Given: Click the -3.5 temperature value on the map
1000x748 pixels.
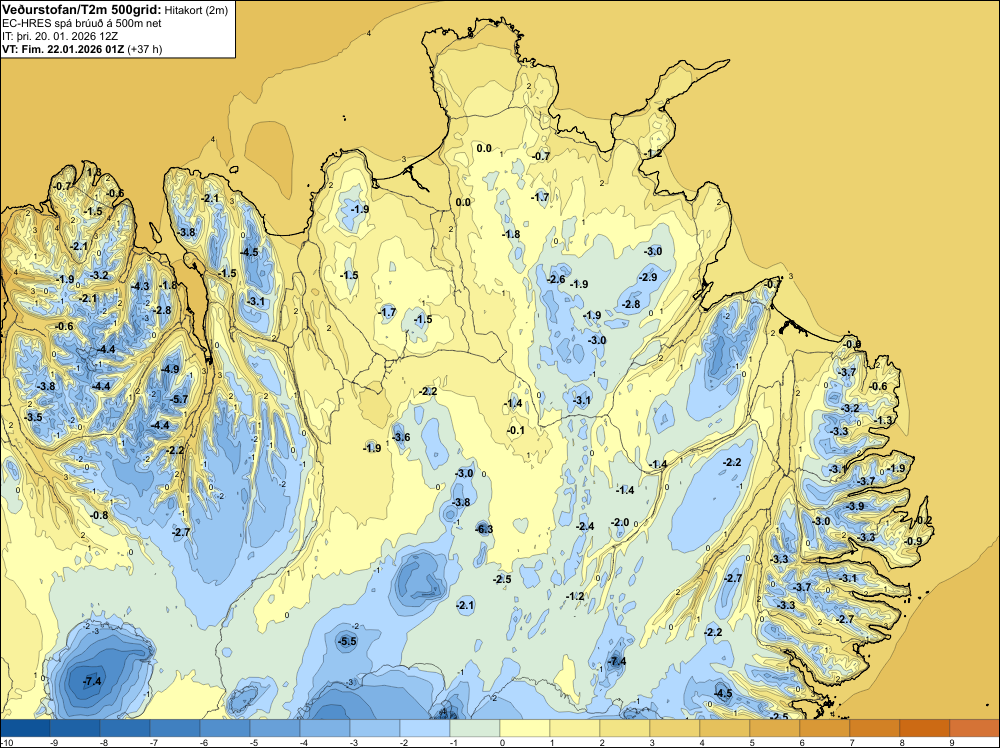Looking at the screenshot, I should 33,418.
